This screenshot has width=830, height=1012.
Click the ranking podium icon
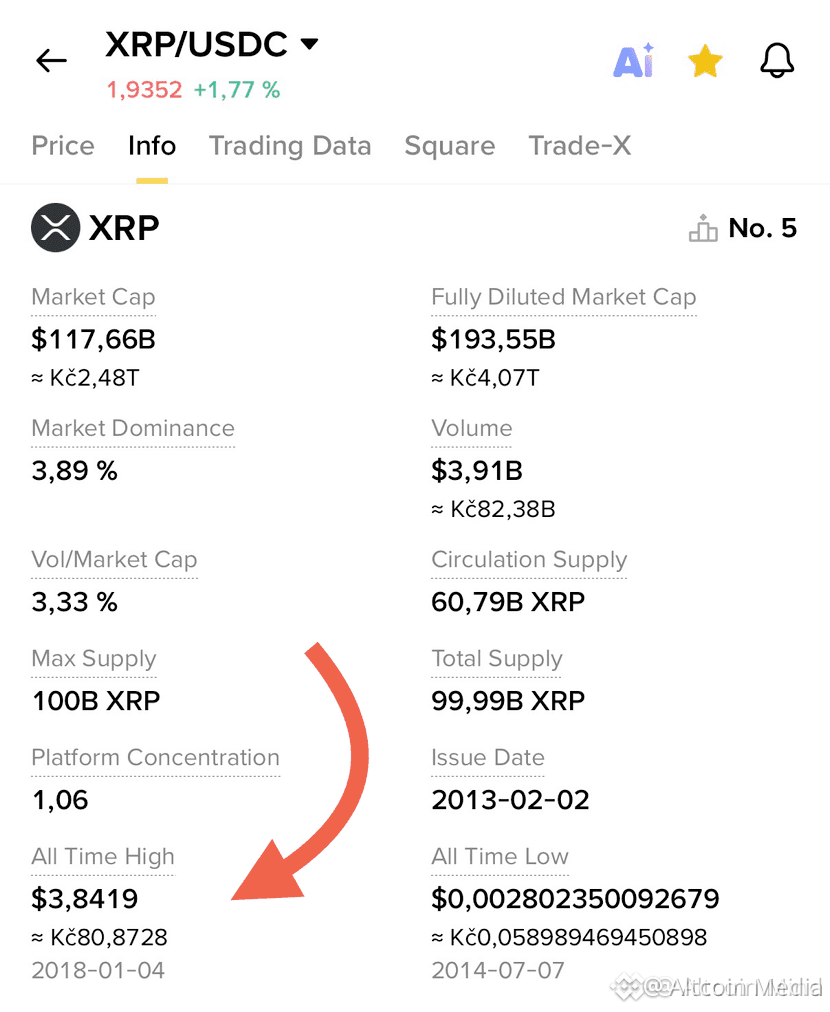point(703,228)
